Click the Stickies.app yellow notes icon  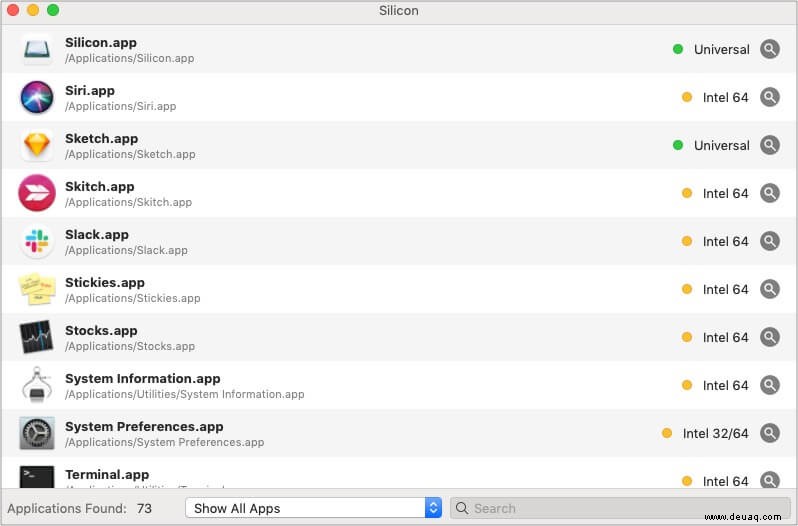(37, 289)
